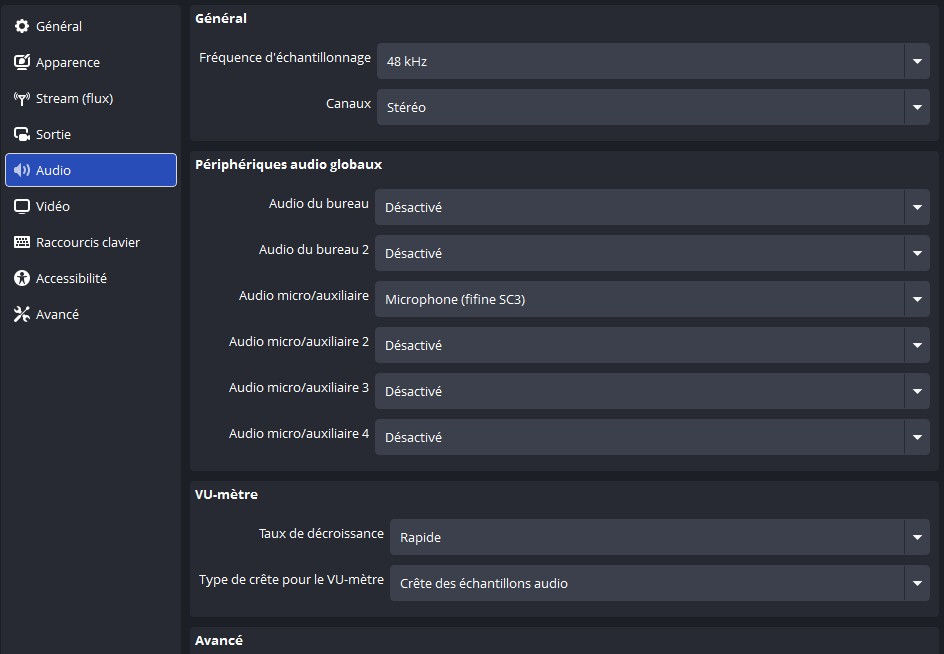Click the Accessibilité person icon
Viewport: 944px width, 654px height.
(x=22, y=278)
